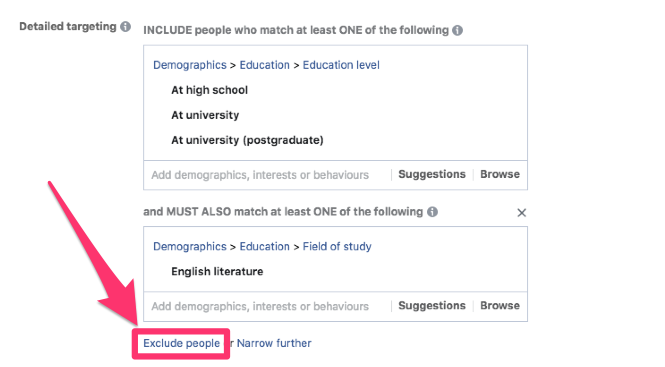This screenshot has height=367, width=665.
Task: Select the At high school entry
Action: click(x=210, y=90)
